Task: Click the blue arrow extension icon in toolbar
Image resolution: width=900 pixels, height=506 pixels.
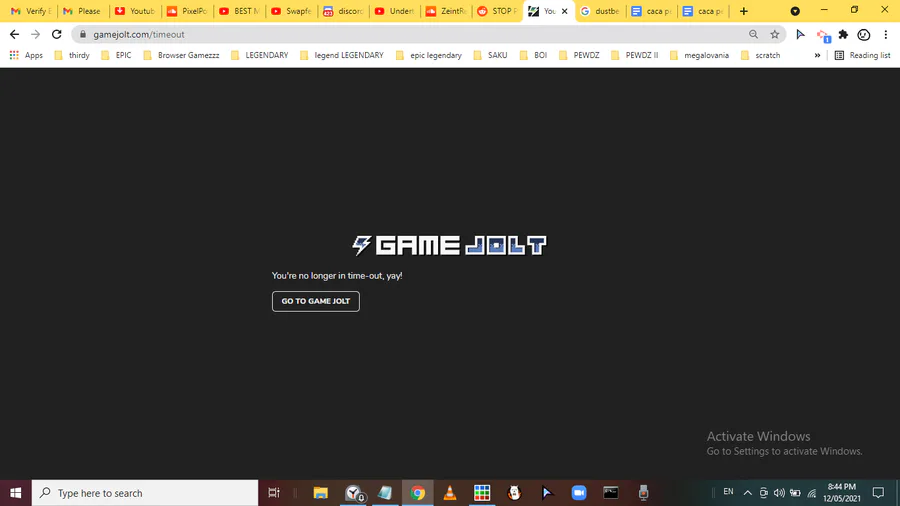Action: tap(800, 34)
